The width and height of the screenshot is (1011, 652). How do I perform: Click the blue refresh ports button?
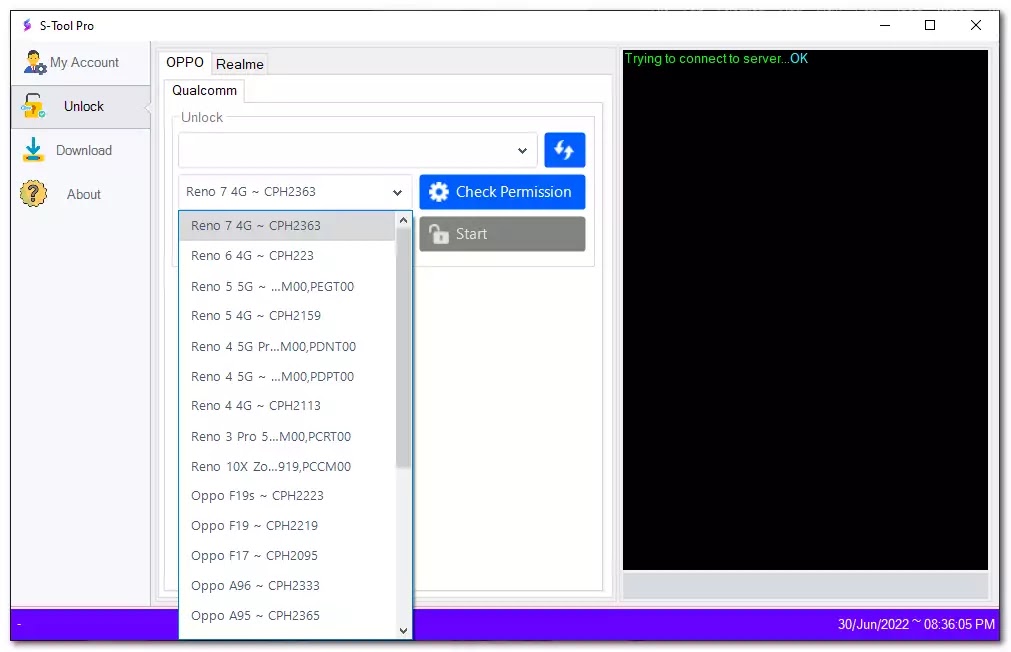pos(564,150)
